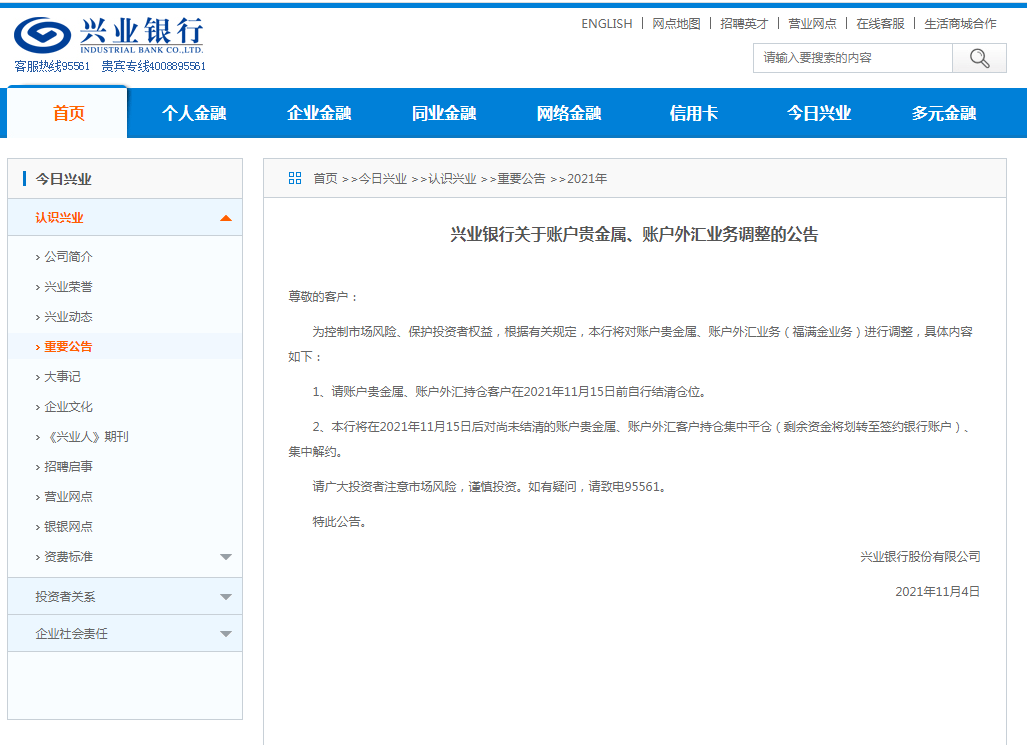The width and height of the screenshot is (1027, 745).
Task: Select 公司简介 in sidebar
Action: tap(68, 257)
